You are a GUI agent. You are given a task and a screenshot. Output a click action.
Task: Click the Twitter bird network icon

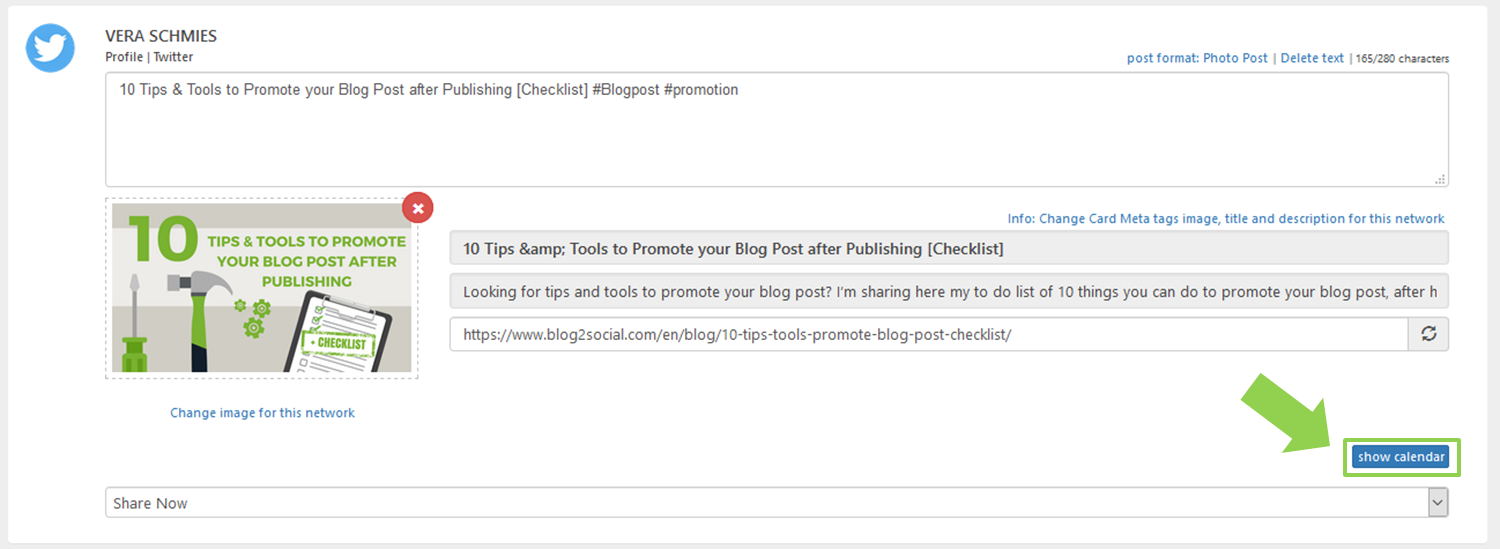coord(51,47)
